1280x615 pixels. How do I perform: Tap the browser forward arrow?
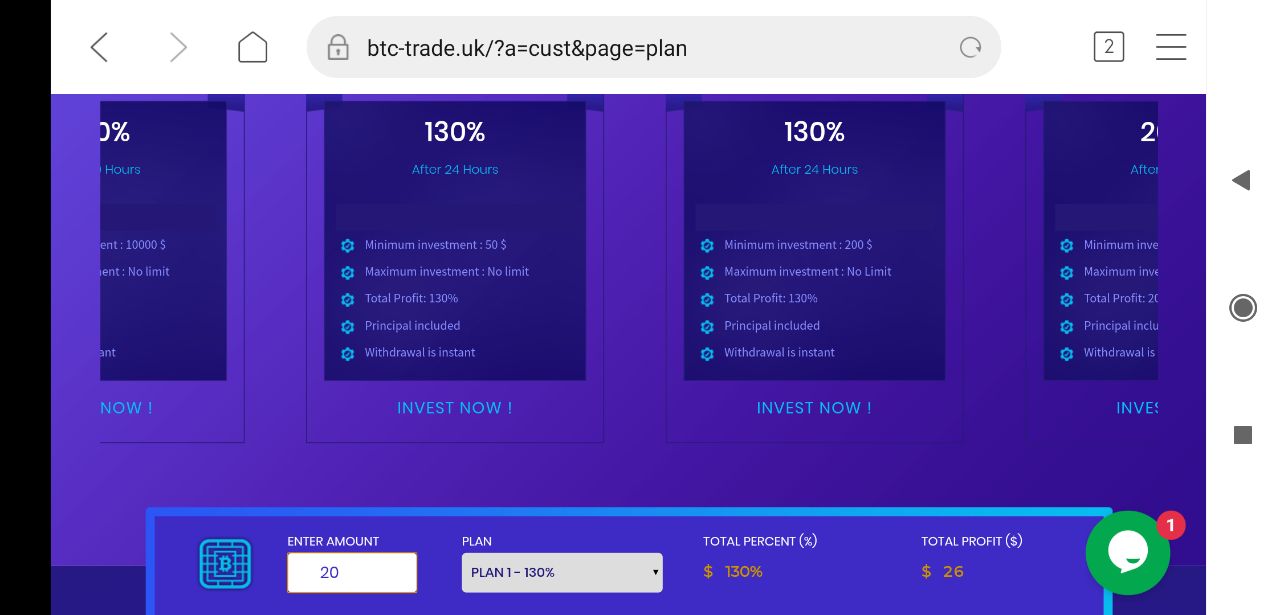[178, 47]
